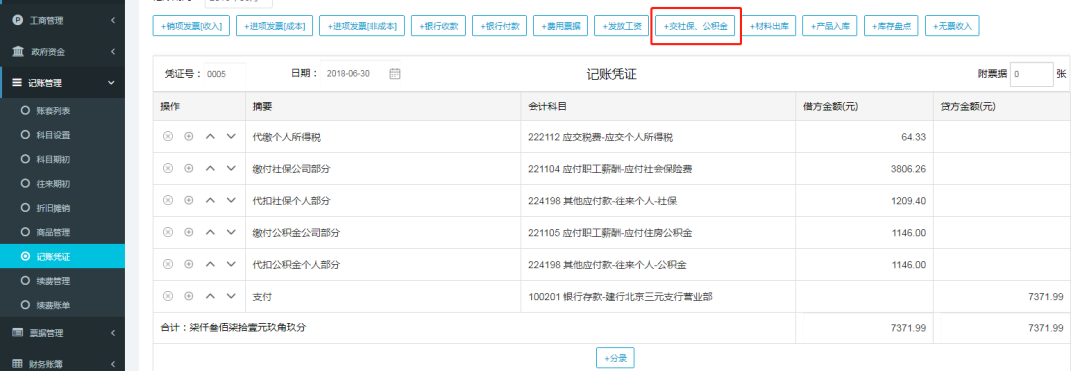Add a row after 支付

click(189, 296)
